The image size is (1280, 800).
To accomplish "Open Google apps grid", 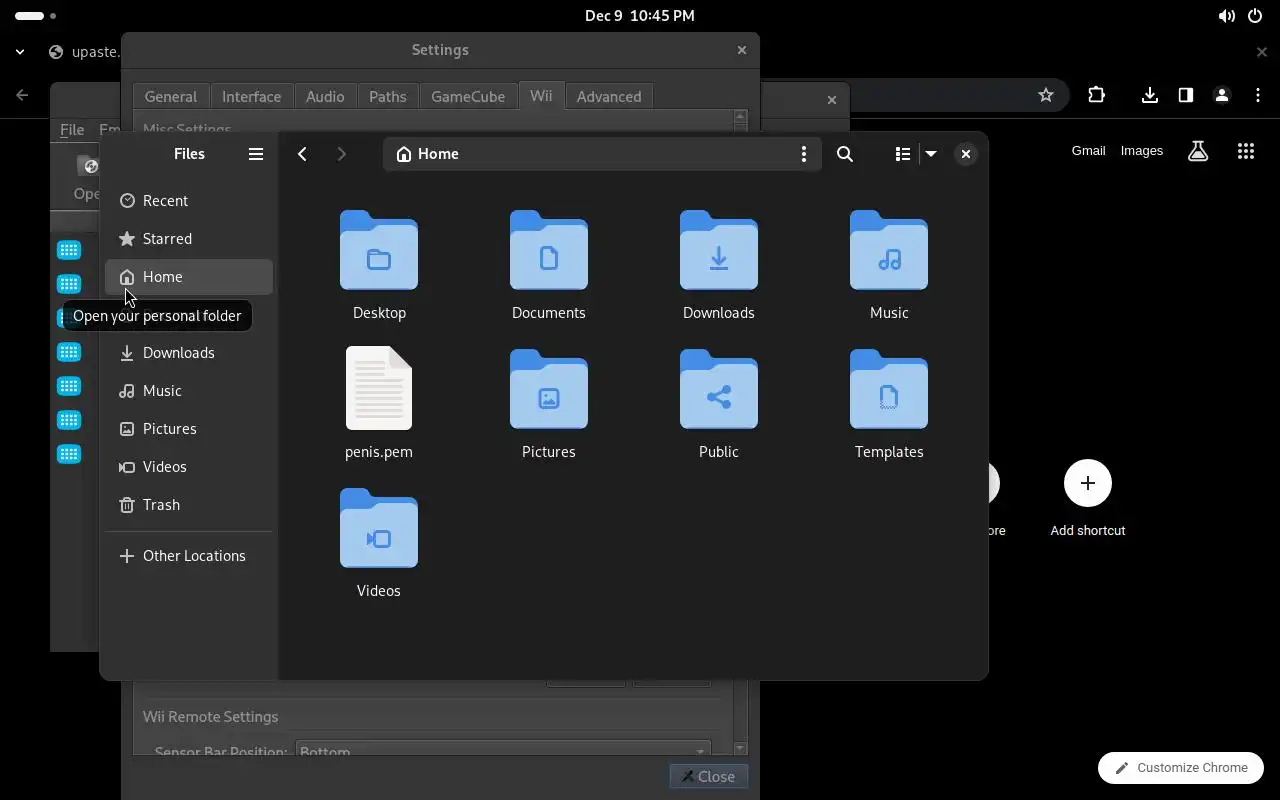I will pyautogui.click(x=1245, y=151).
